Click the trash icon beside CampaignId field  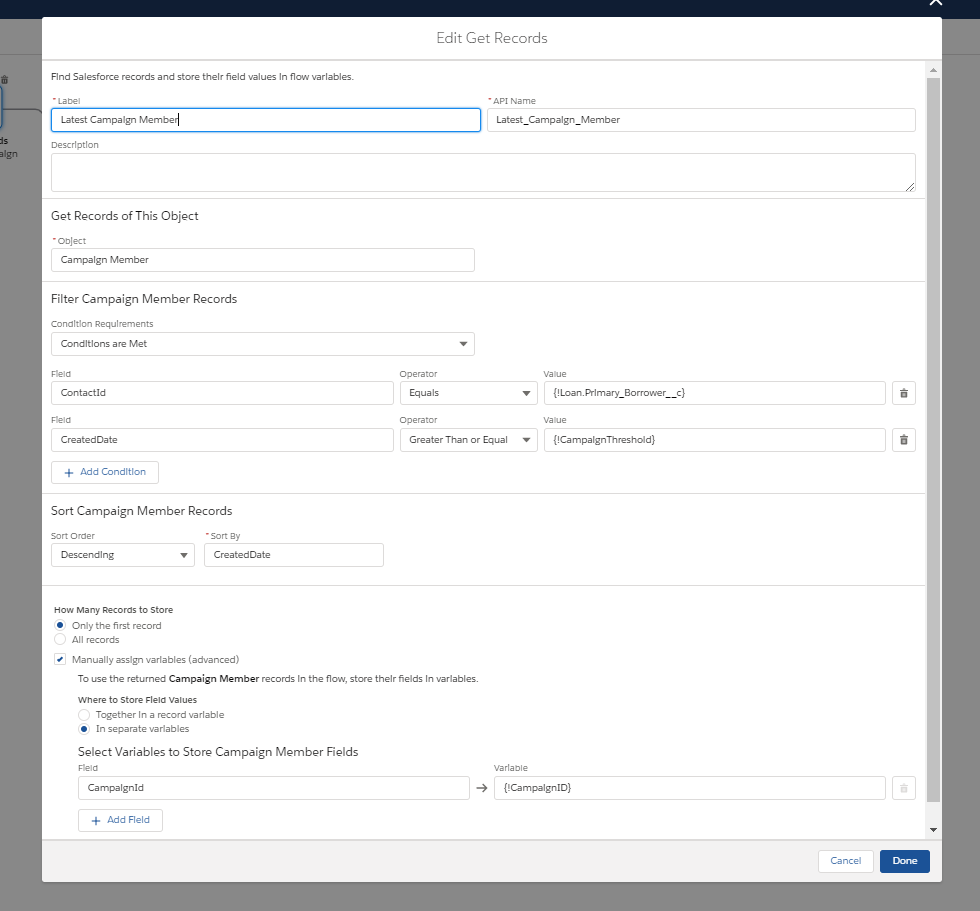(x=903, y=788)
